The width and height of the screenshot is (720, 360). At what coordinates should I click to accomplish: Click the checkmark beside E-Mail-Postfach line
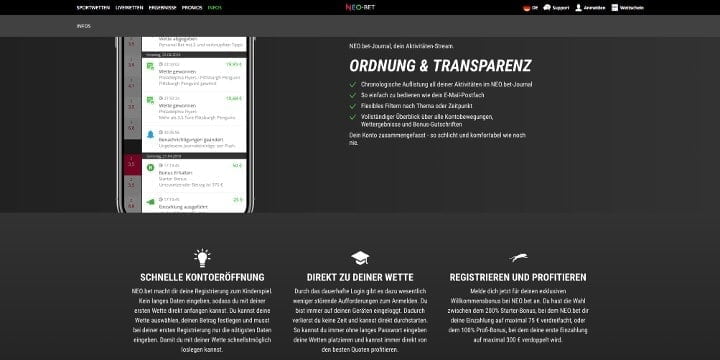(353, 95)
